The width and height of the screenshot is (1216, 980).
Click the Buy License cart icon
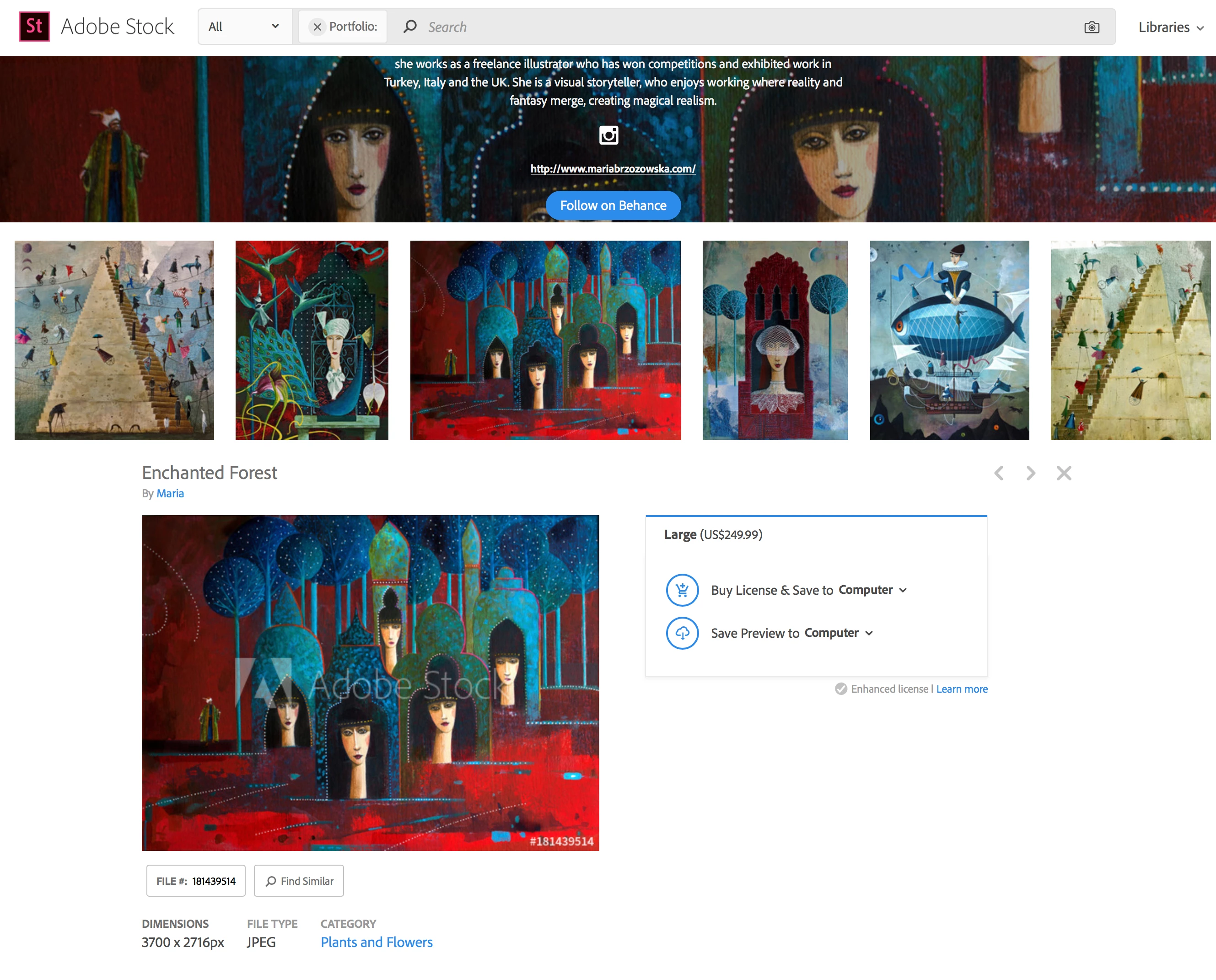point(682,590)
